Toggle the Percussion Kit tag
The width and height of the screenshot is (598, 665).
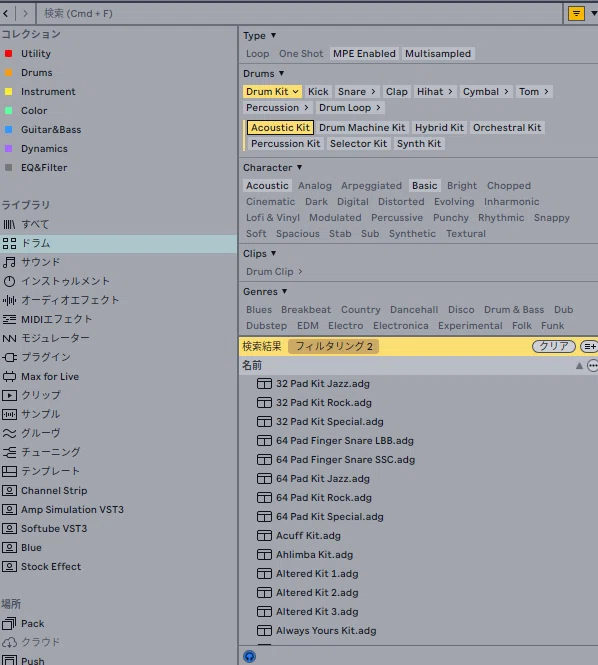point(285,144)
